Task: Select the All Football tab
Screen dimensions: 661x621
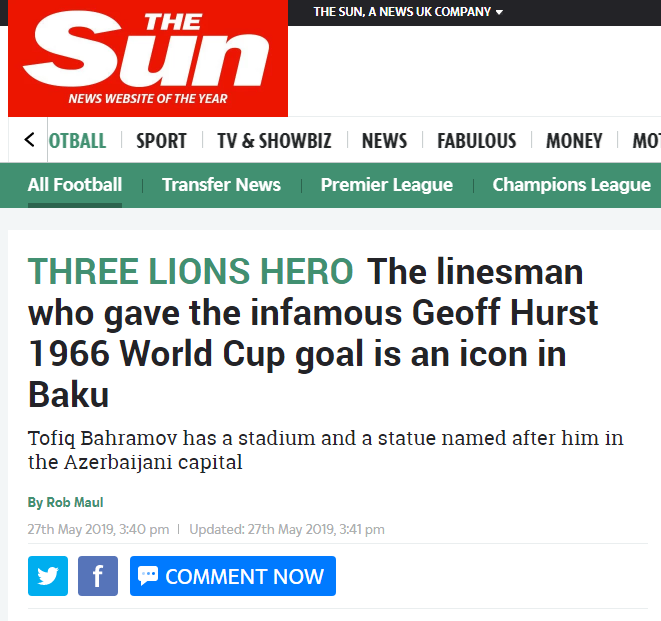Action: [75, 185]
